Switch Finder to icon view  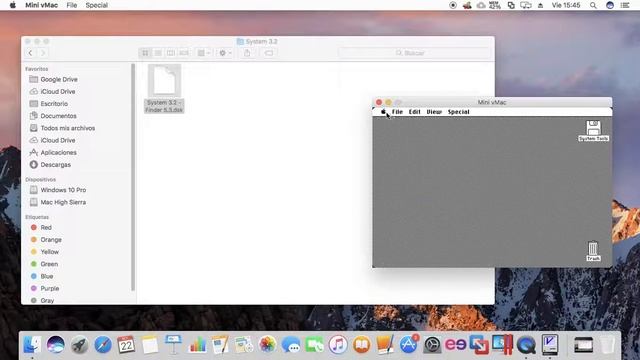click(145, 53)
